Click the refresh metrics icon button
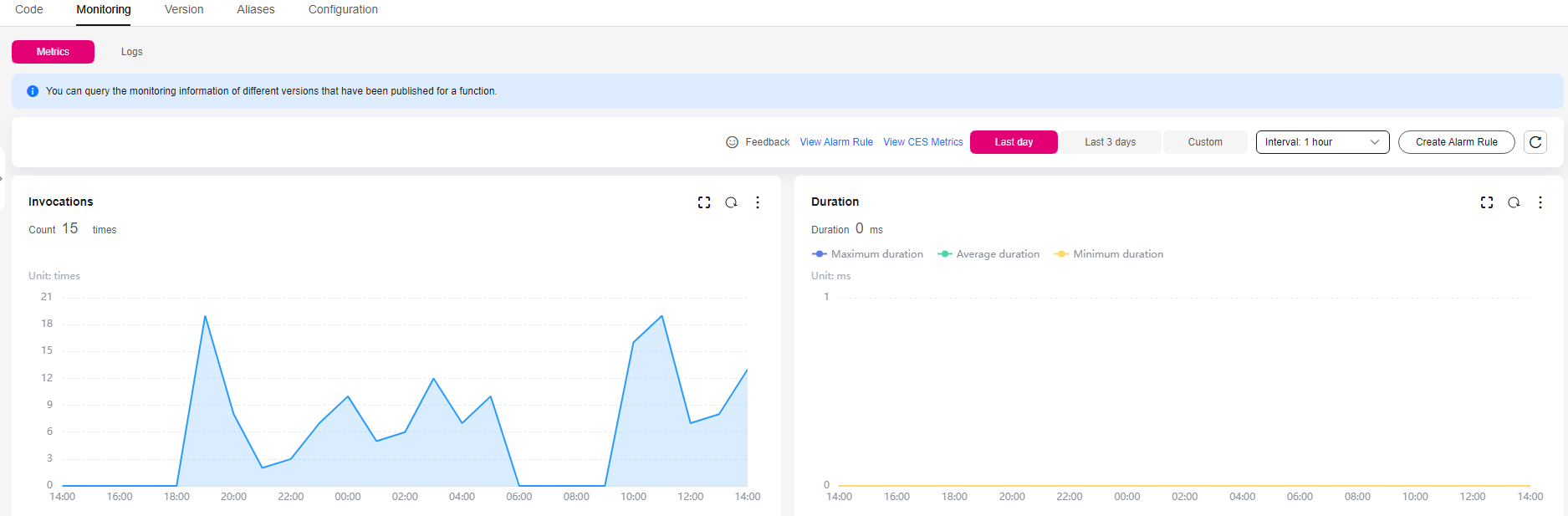This screenshot has height=516, width=1568. tap(1535, 142)
